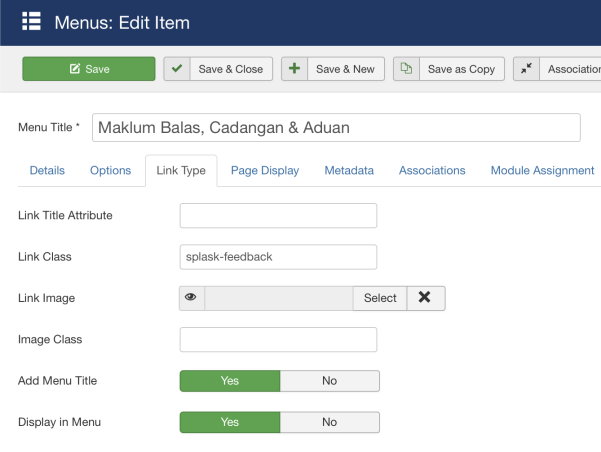
Task: Go to the Page Display tab
Action: tap(265, 171)
